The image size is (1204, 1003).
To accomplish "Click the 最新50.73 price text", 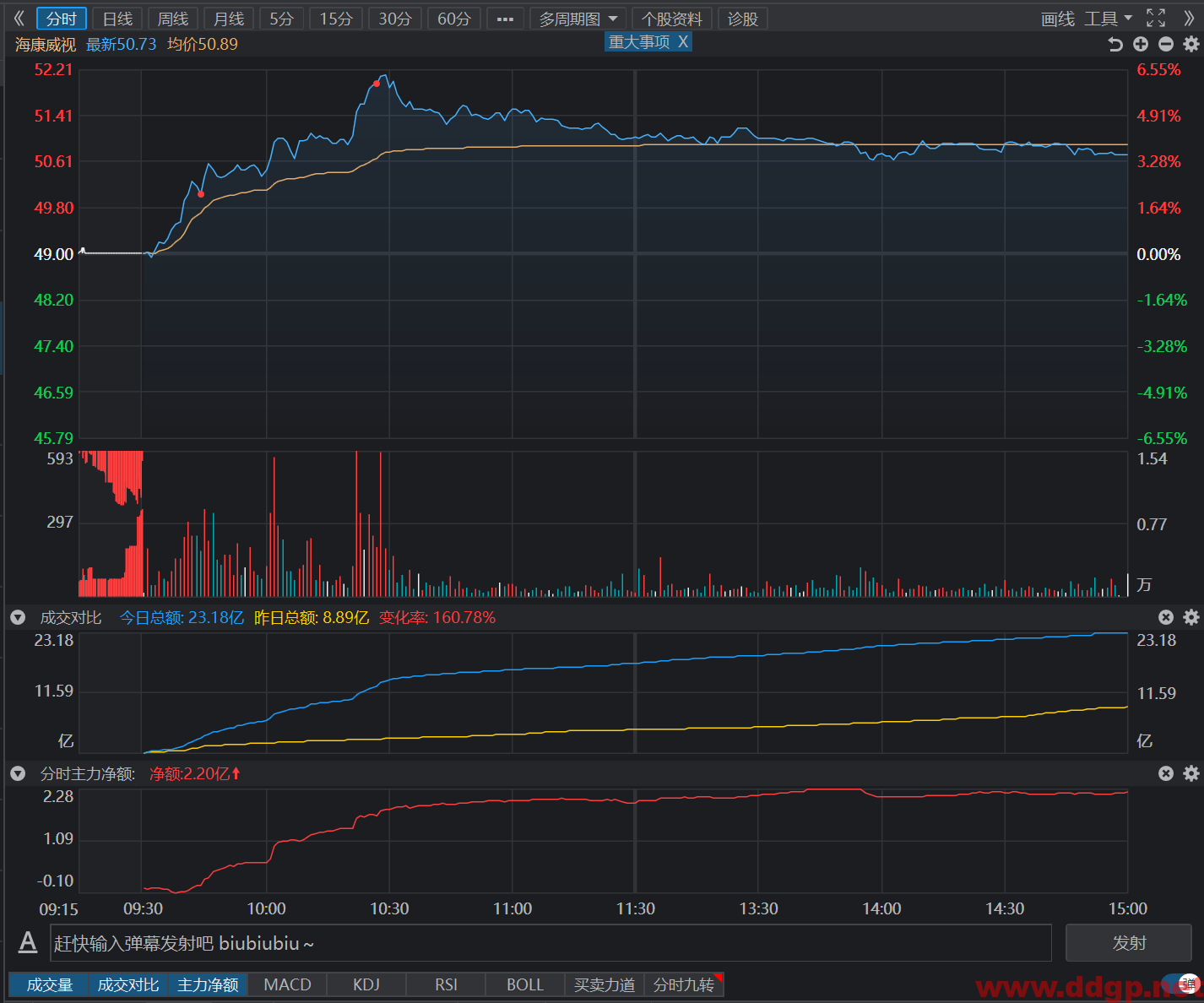I will tap(121, 44).
